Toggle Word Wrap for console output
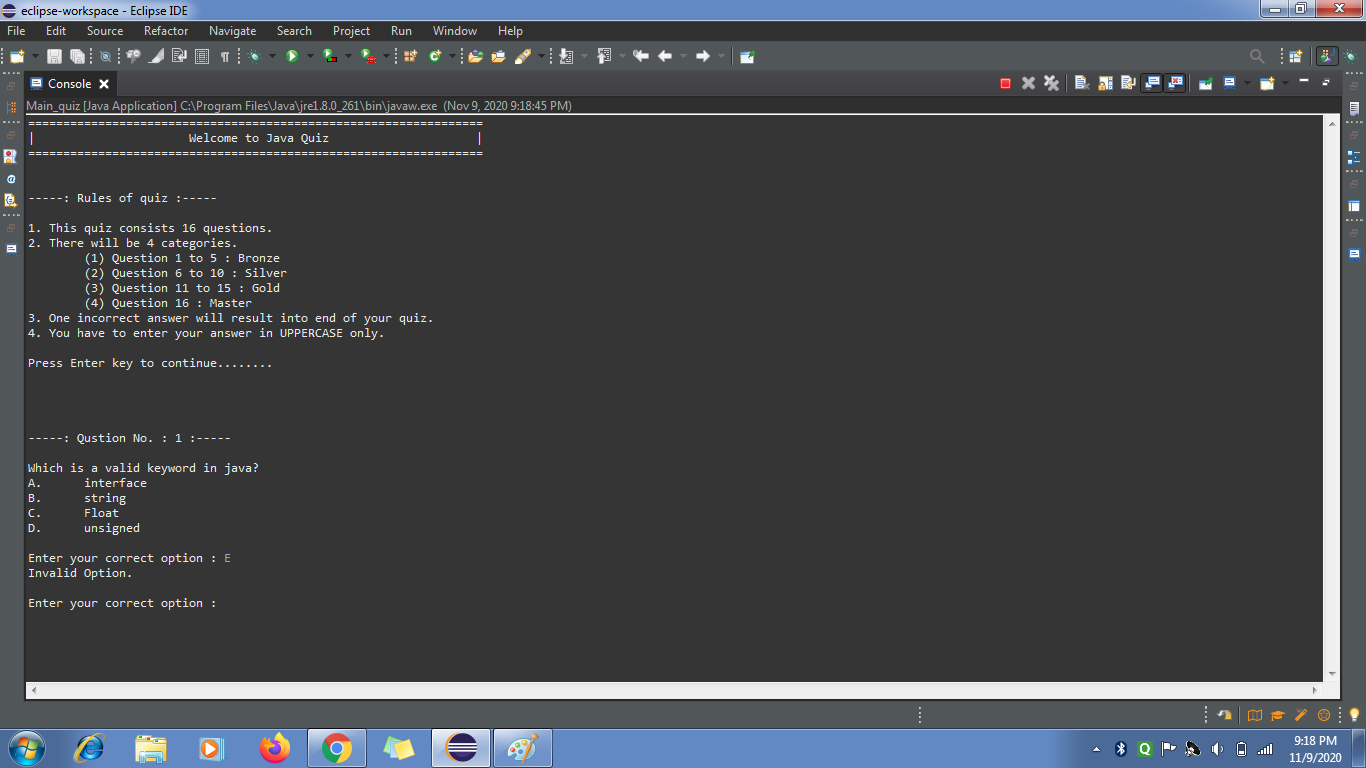The height and width of the screenshot is (768, 1366). [x=1127, y=82]
